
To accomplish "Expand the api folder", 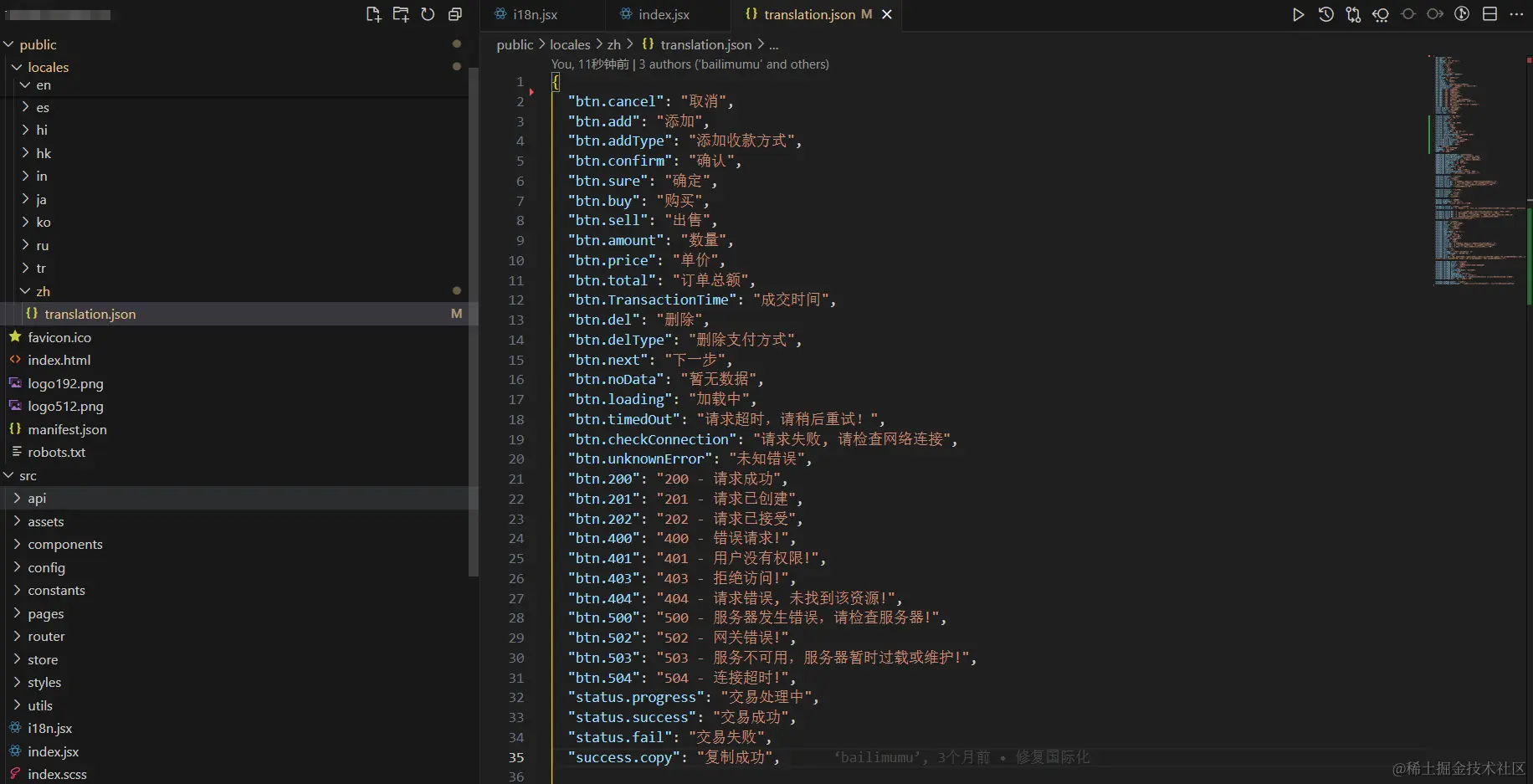I will click(x=17, y=498).
